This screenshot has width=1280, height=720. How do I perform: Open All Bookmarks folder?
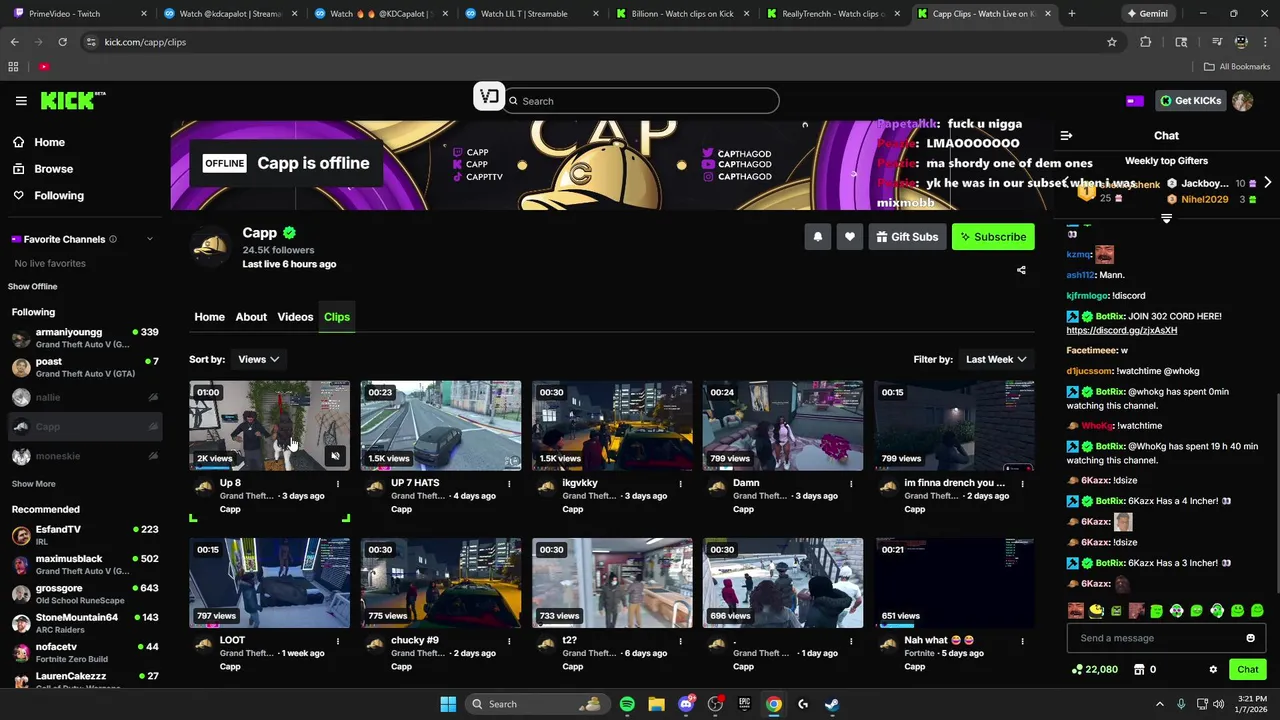point(1237,67)
